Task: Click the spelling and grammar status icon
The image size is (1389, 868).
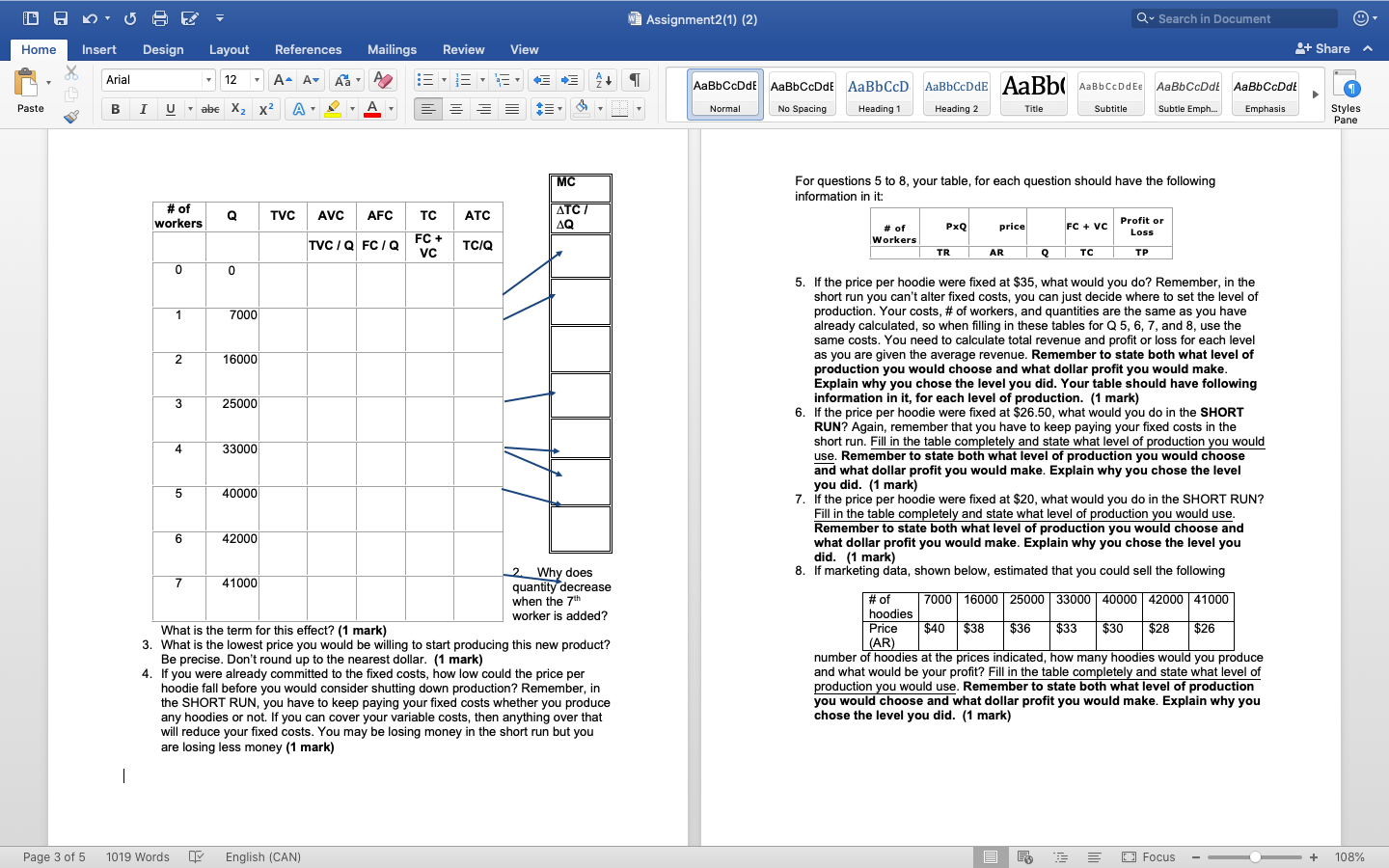Action: pos(197,856)
